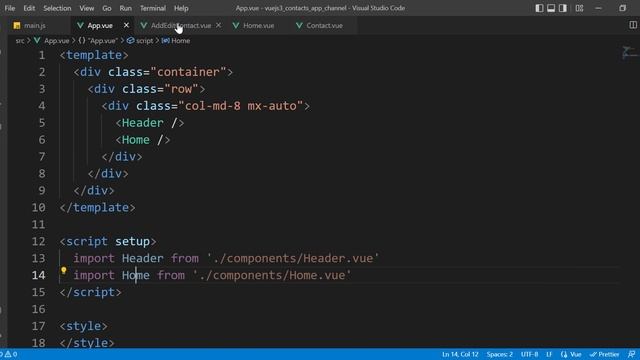Viewport: 640px width, 360px height.
Task: Click the word Header in line 13 import
Action: point(142,258)
